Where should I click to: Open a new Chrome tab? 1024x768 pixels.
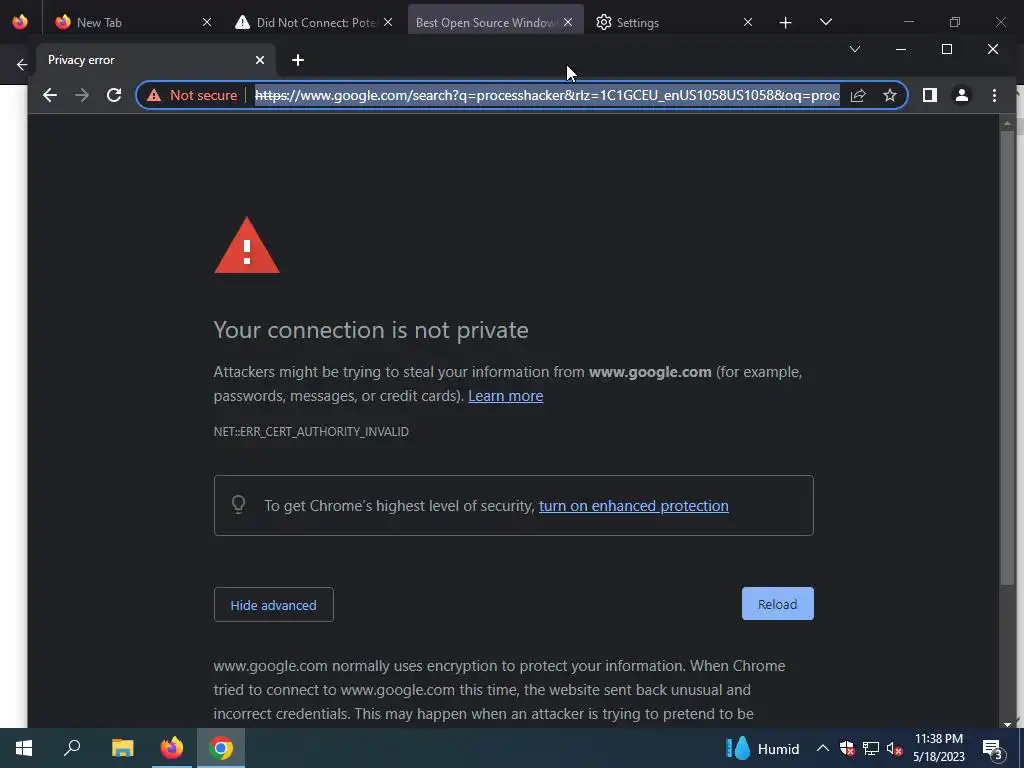(x=298, y=60)
